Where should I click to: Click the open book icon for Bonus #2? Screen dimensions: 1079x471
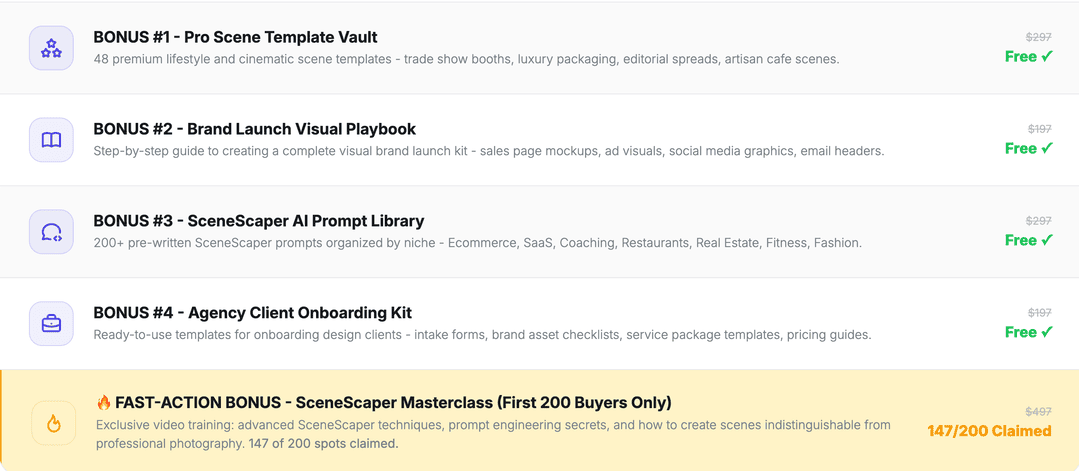51,140
